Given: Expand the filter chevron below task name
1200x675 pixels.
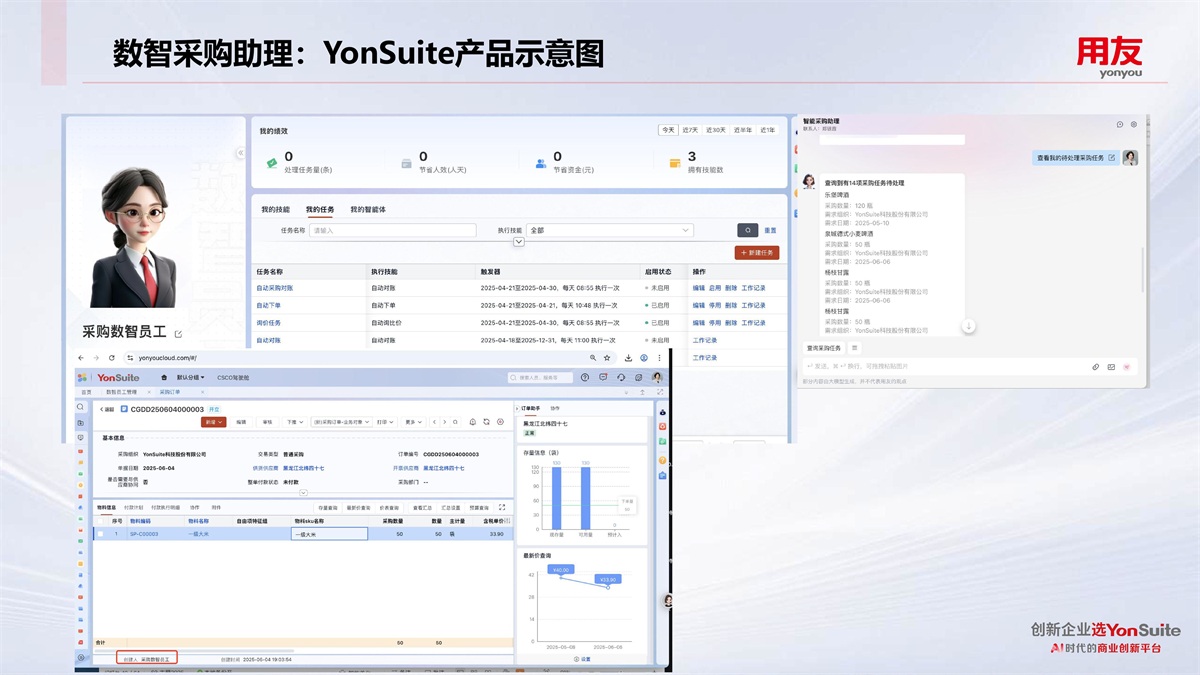Looking at the screenshot, I should tap(518, 242).
